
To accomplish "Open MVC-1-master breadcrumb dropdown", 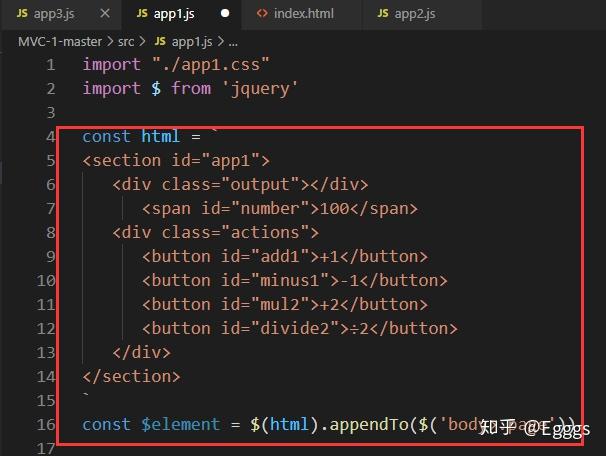I will pyautogui.click(x=59, y=41).
